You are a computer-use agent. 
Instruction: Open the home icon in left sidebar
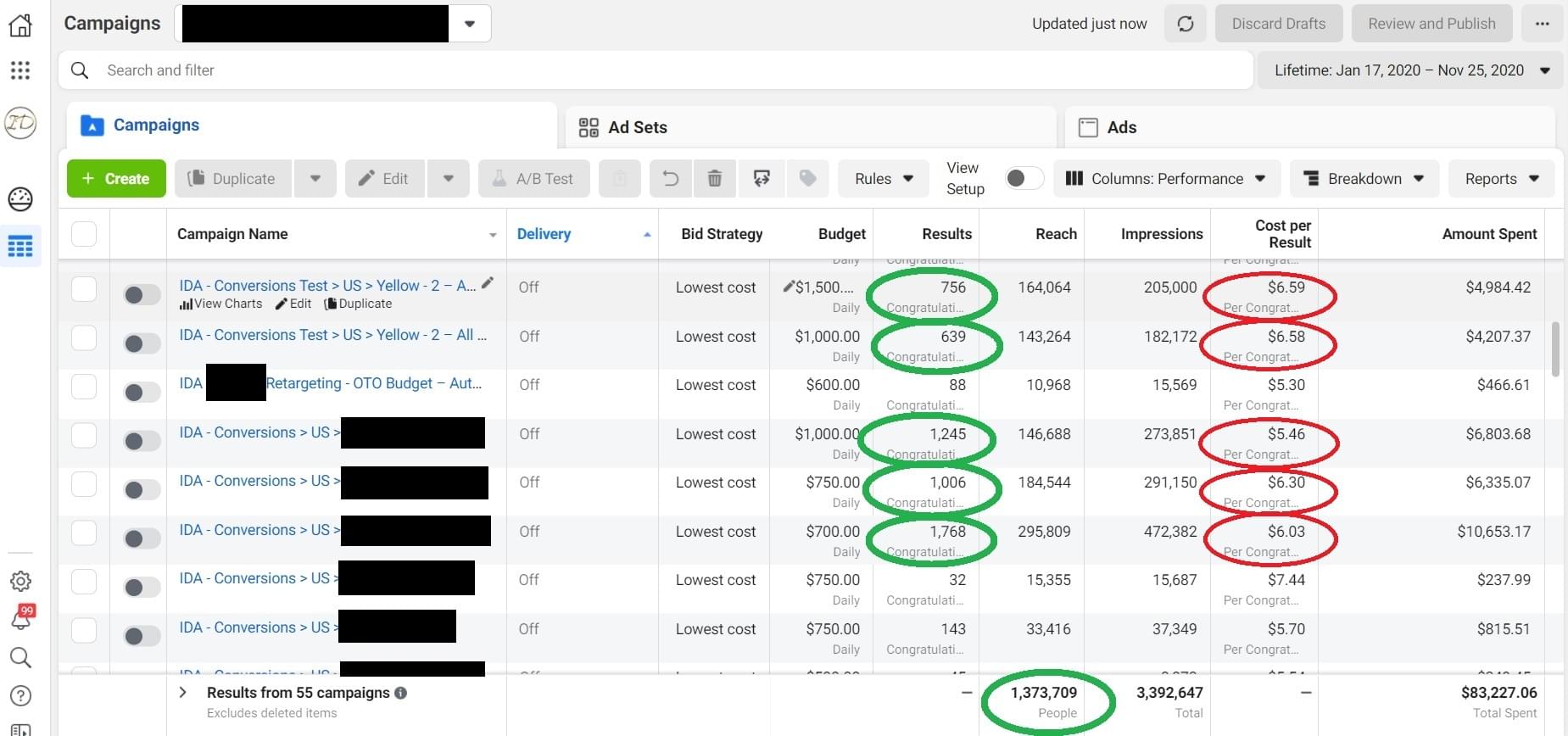(x=20, y=25)
